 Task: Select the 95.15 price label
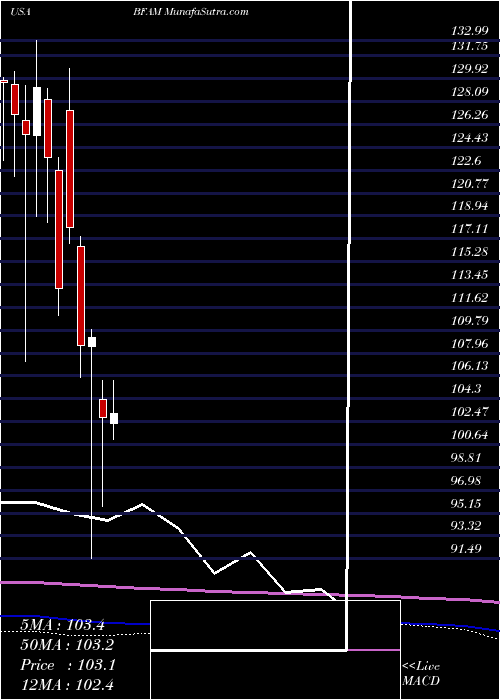[468, 503]
